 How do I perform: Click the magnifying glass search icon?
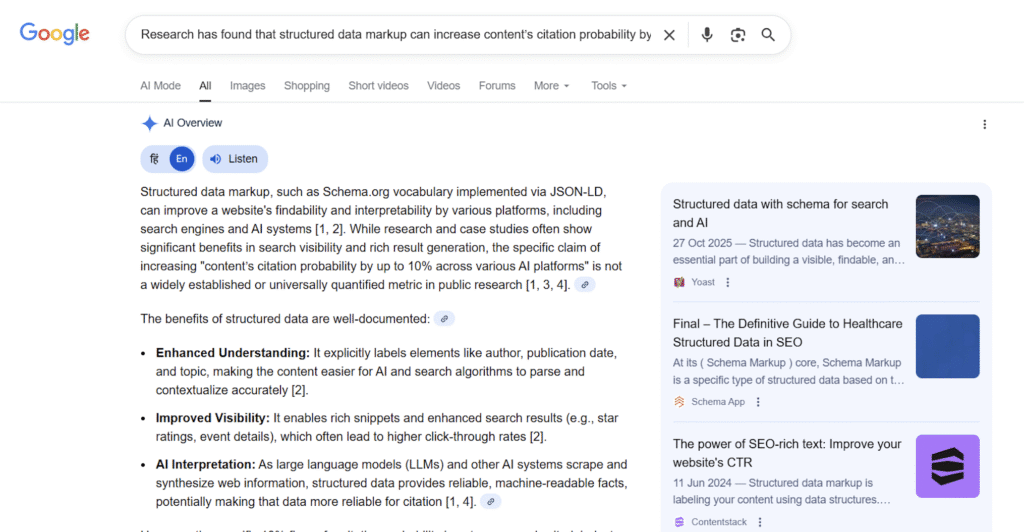tap(768, 35)
